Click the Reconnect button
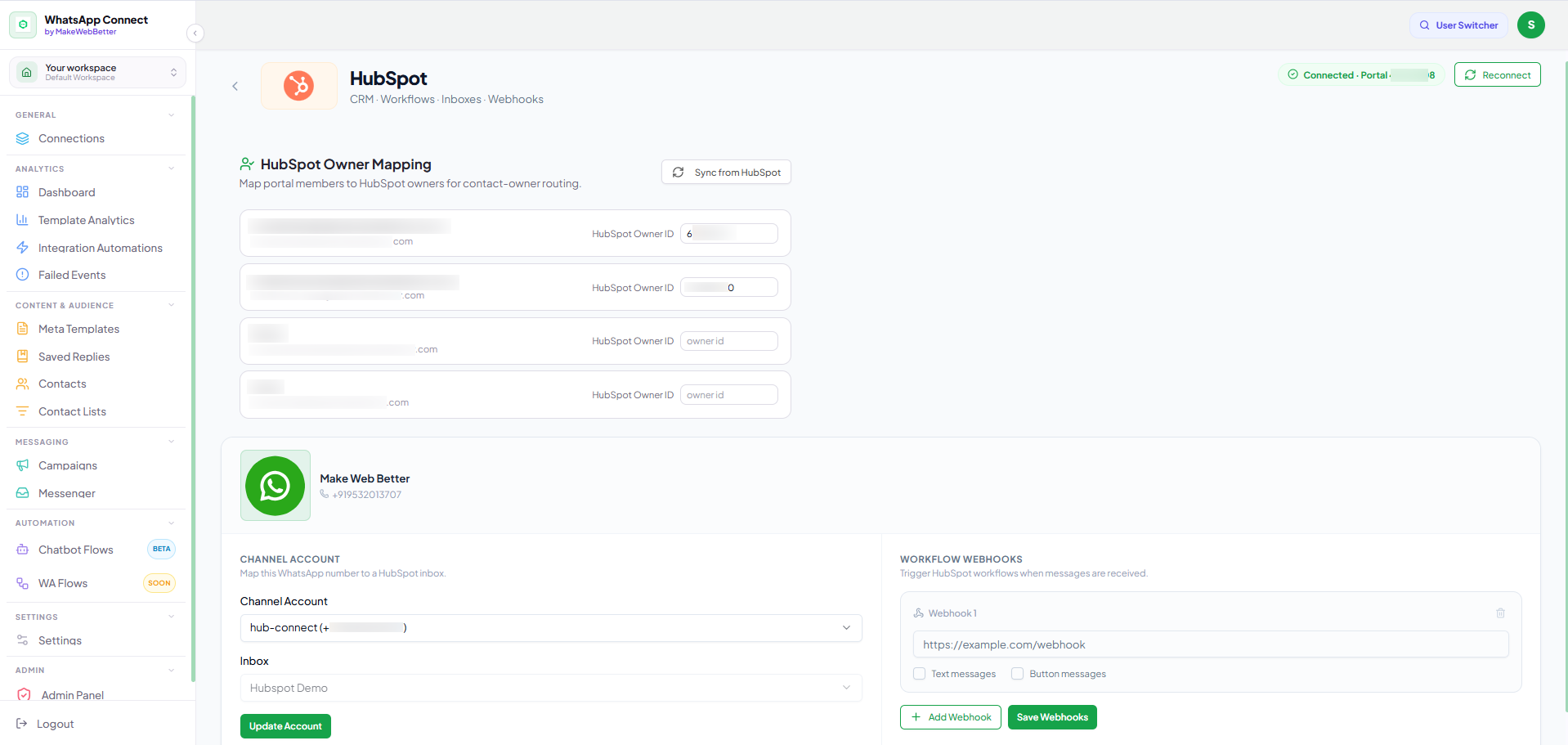Viewport: 1568px width, 745px height. click(x=1498, y=74)
